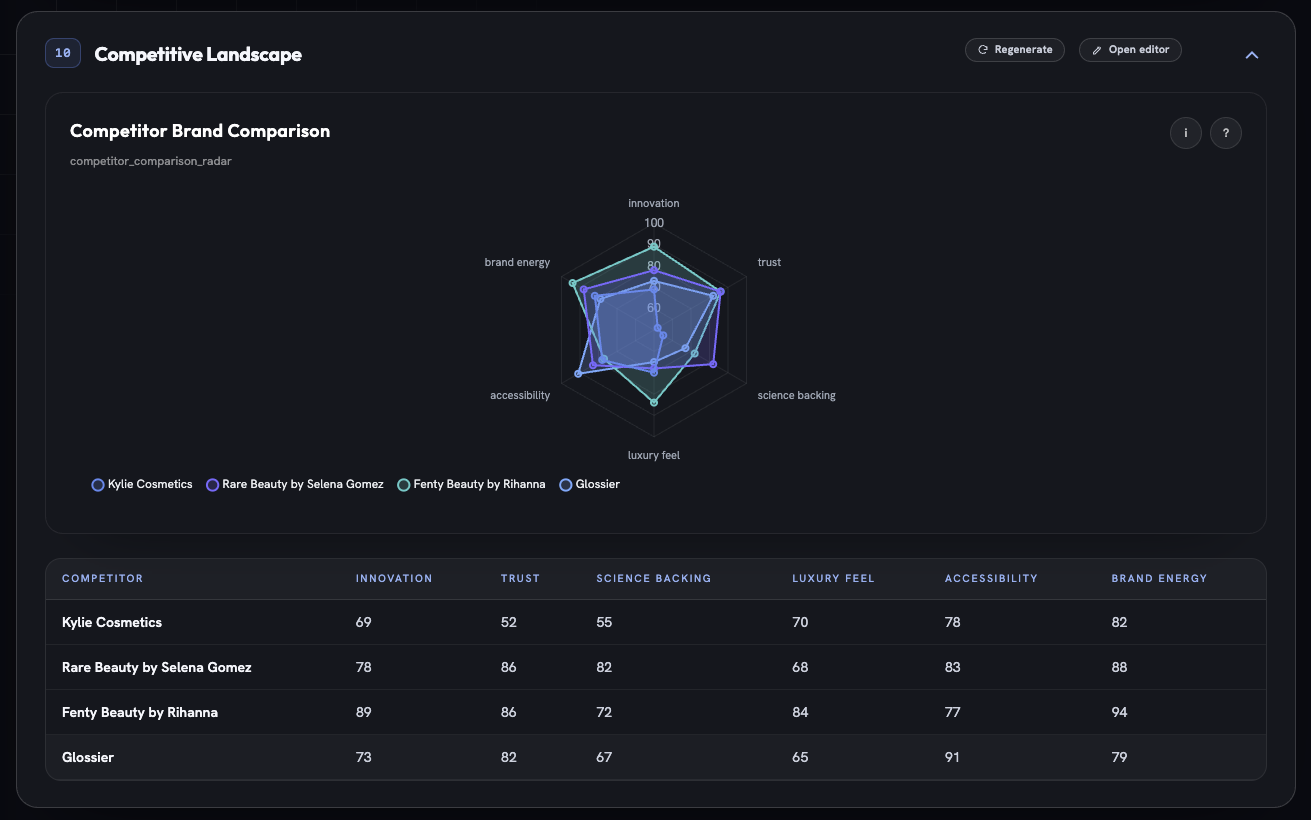Click the radar 'luxury feel' axis label

click(654, 455)
